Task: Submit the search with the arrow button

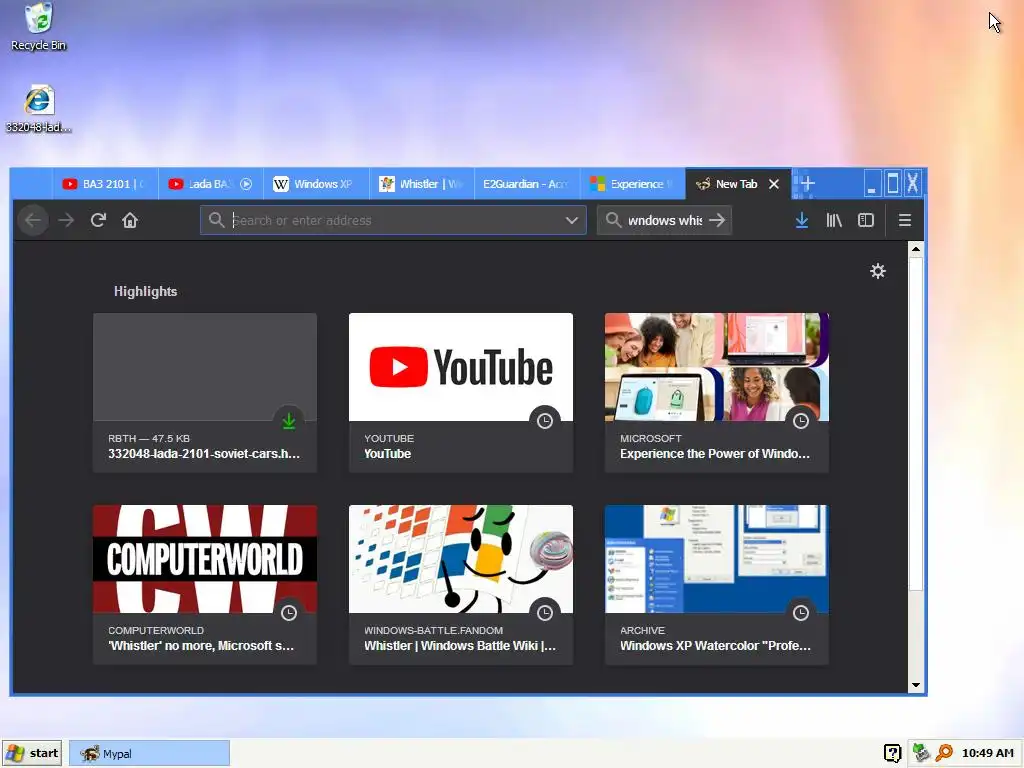Action: (717, 221)
